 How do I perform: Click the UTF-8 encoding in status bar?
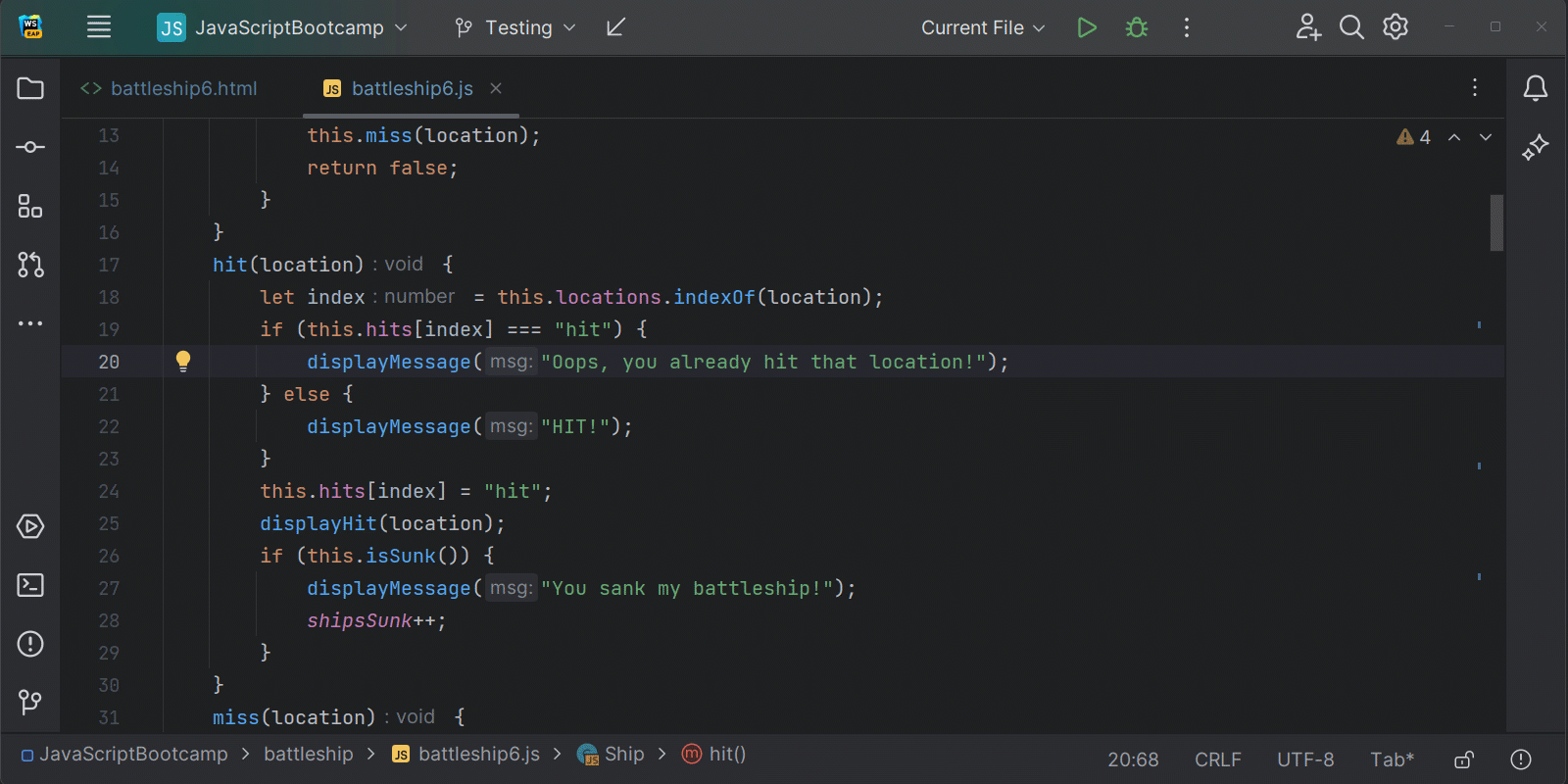click(1304, 759)
